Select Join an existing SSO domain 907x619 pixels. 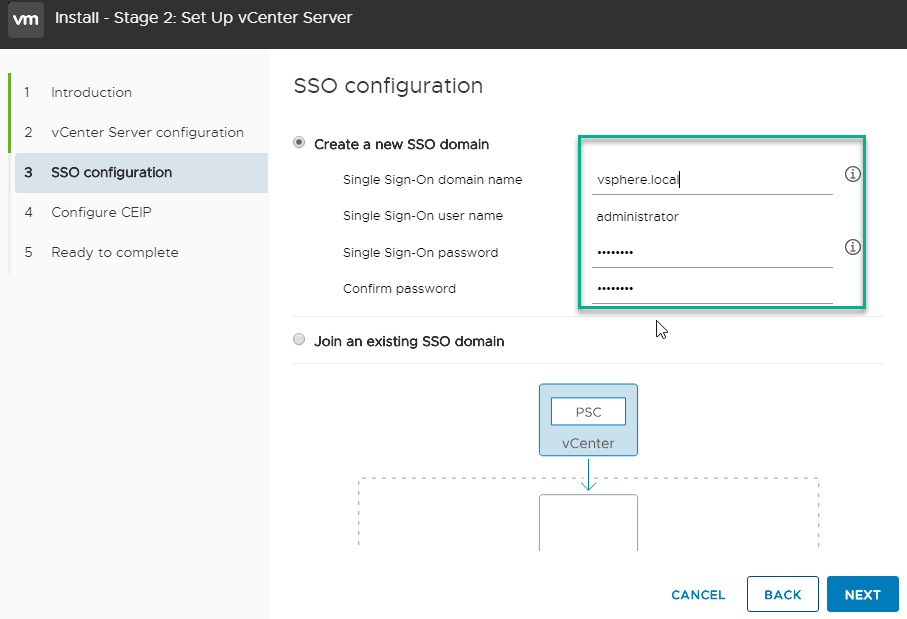(299, 341)
